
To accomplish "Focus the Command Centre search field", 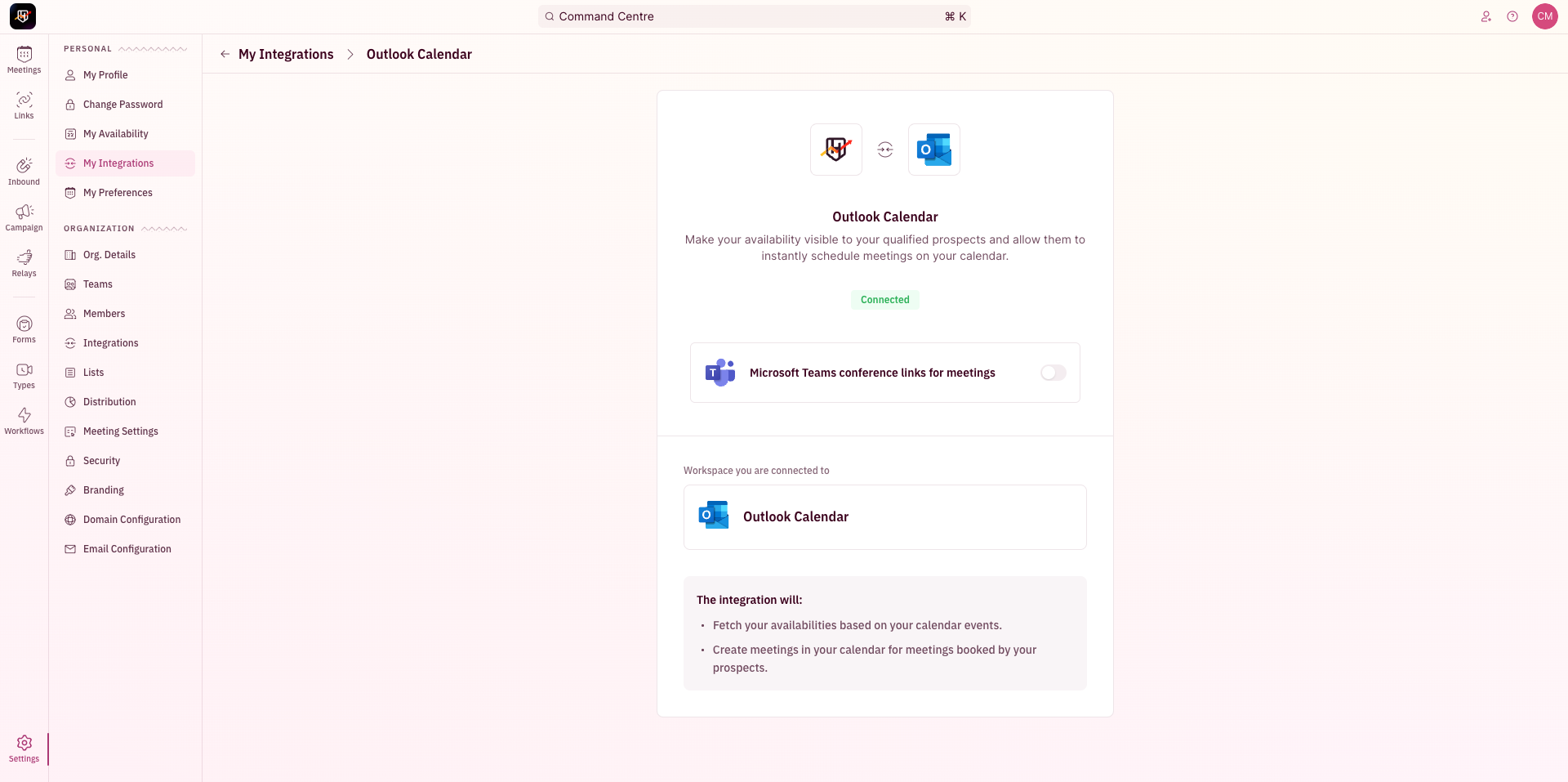I will point(754,16).
